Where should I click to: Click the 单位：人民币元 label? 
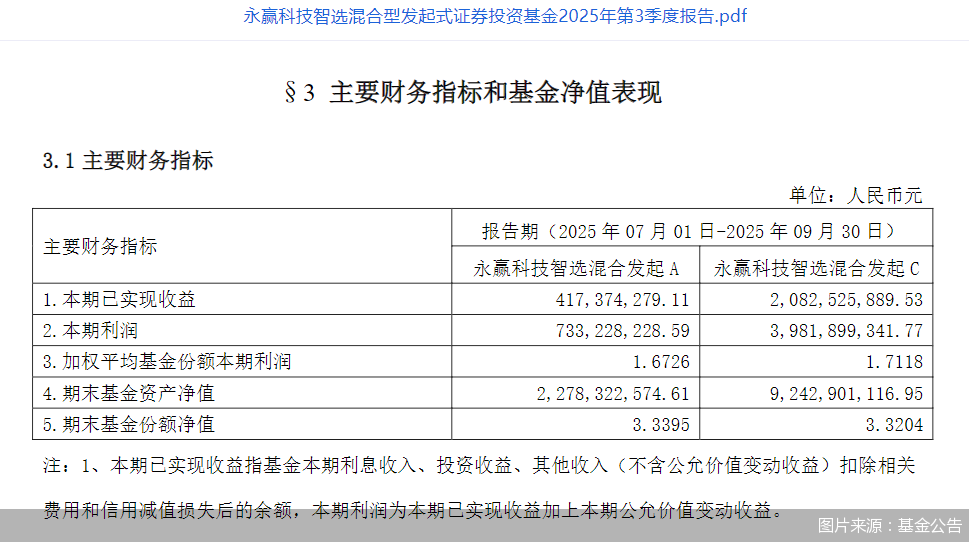tap(856, 195)
